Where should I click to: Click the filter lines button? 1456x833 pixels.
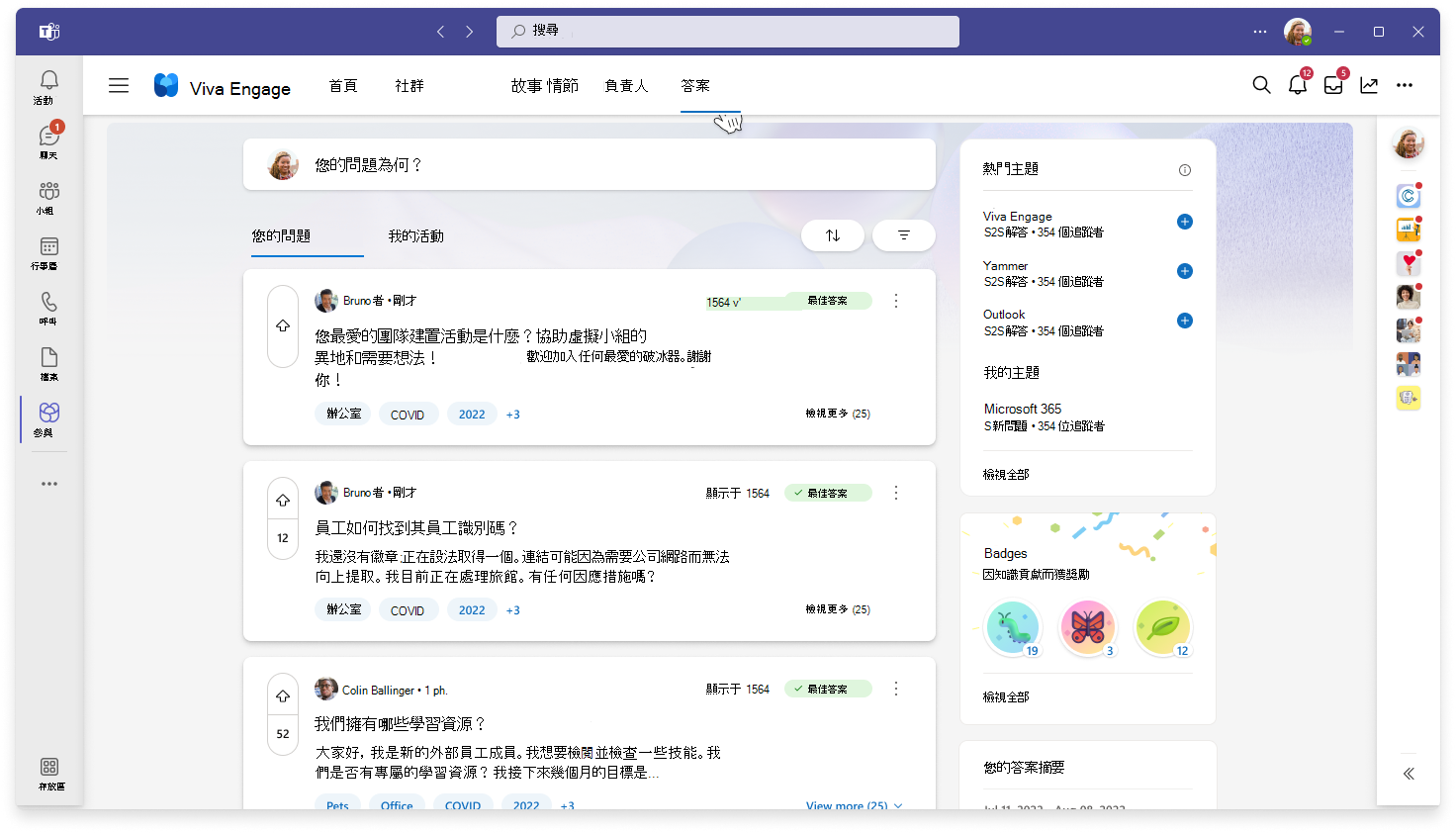click(x=904, y=235)
